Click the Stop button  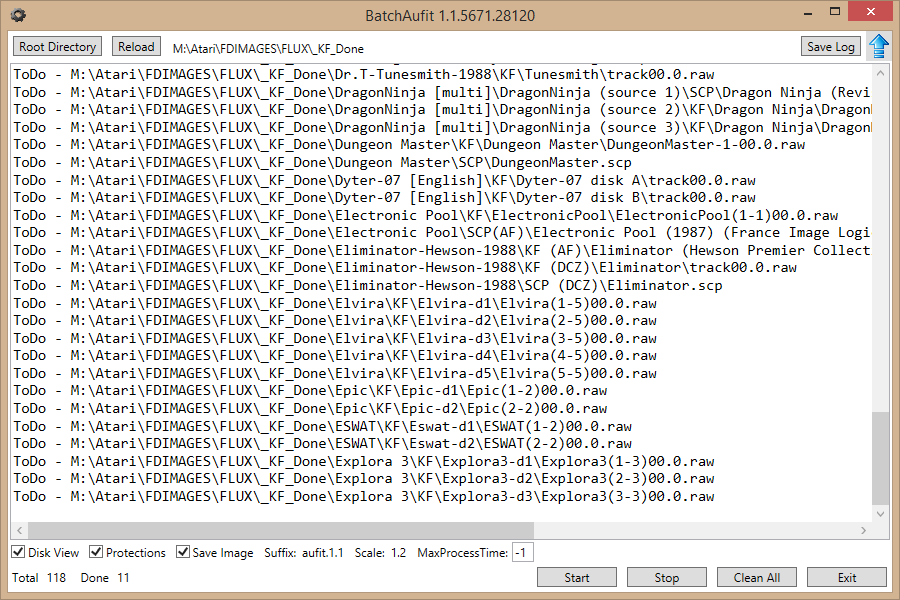[x=666, y=578]
